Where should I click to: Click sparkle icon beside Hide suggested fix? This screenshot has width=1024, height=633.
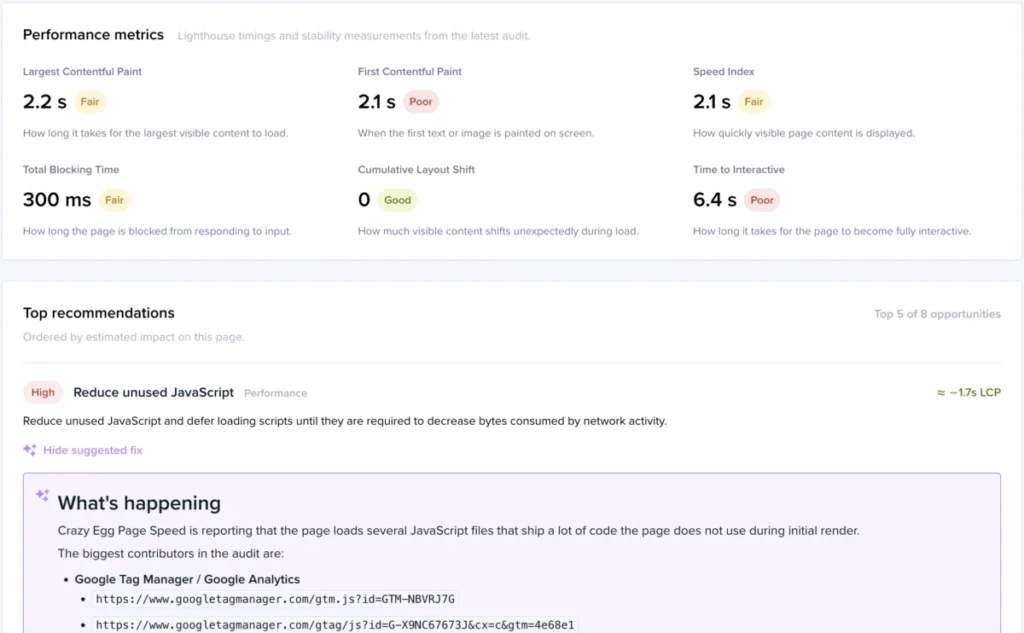[x=29, y=449]
